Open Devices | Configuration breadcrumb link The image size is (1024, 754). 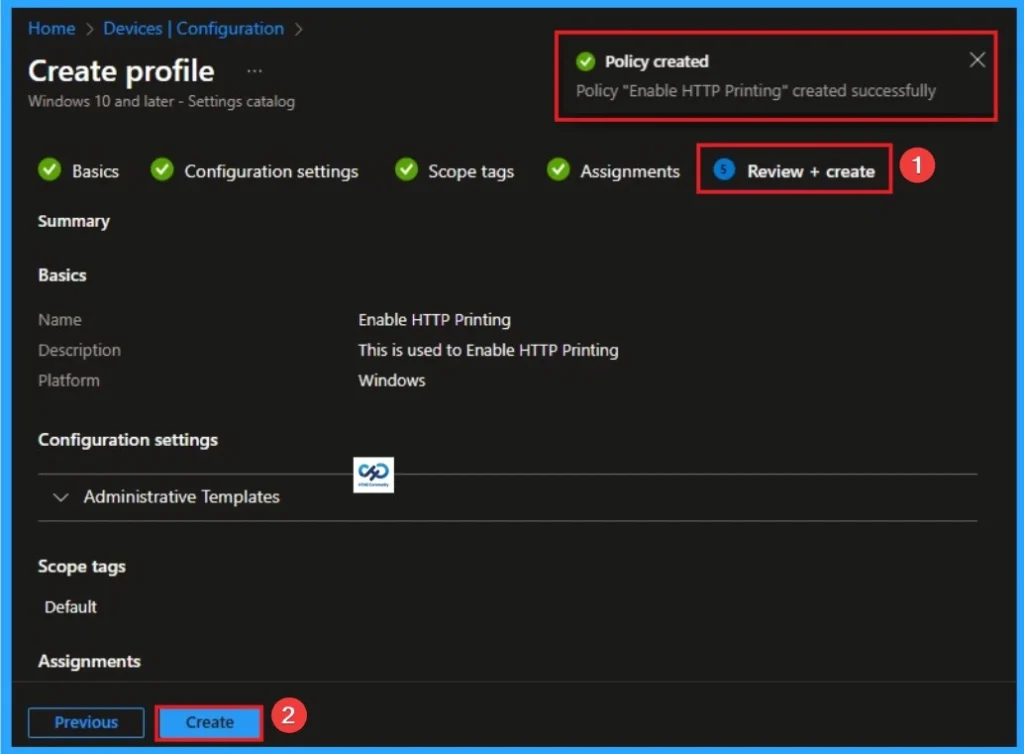coord(193,28)
